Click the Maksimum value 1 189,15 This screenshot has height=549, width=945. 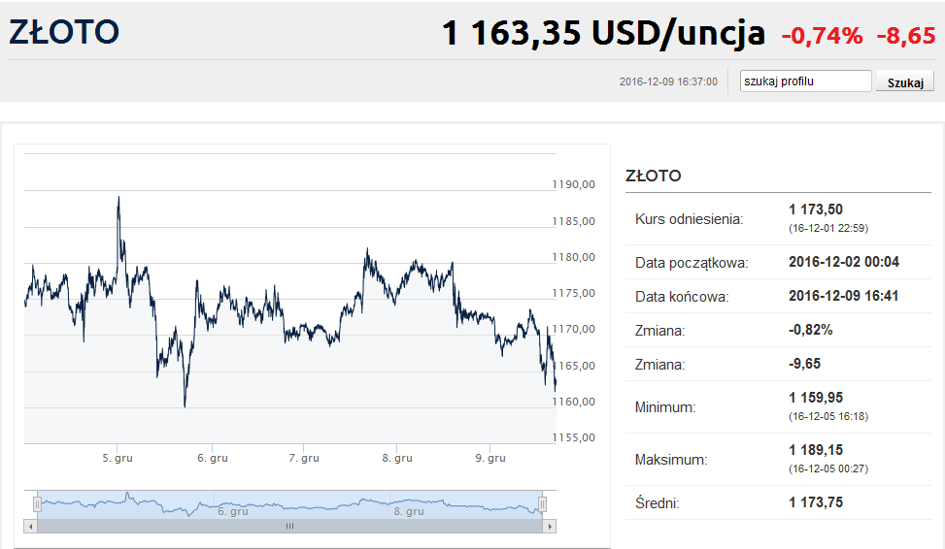click(x=816, y=450)
